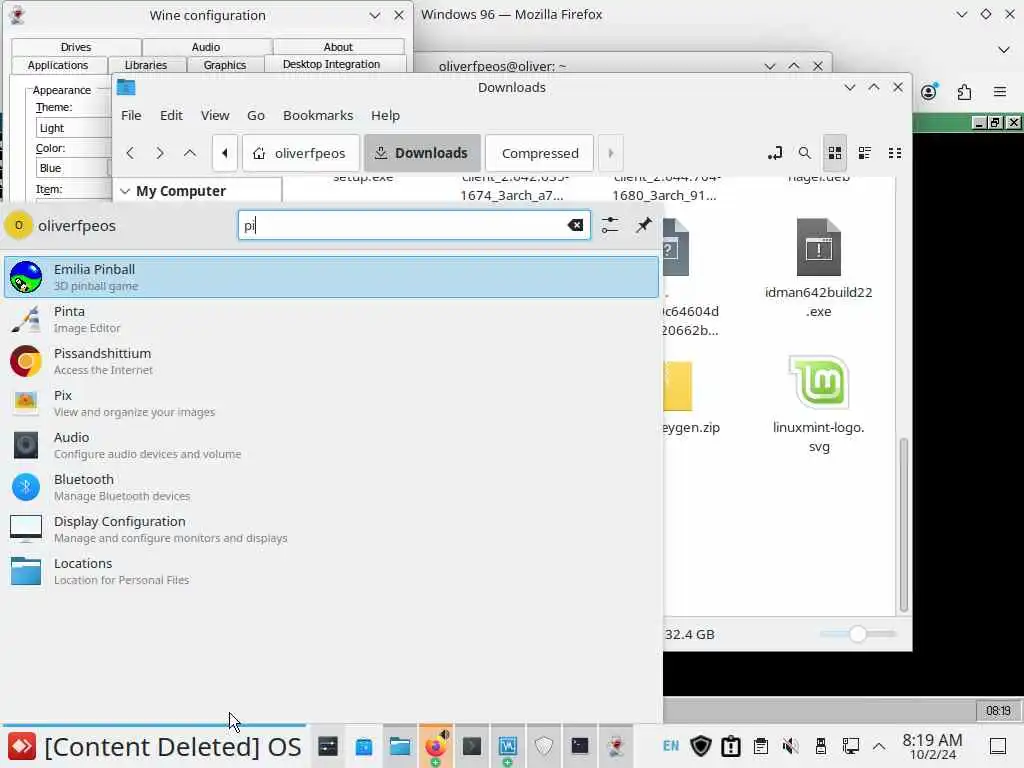Go up to parent folder
Image resolution: width=1024 pixels, height=768 pixels.
[x=190, y=153]
